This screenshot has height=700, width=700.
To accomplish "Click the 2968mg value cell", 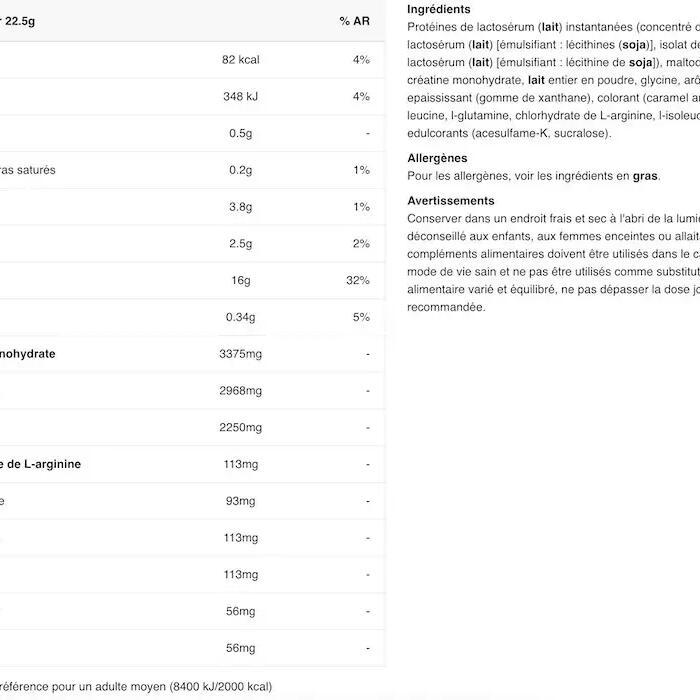I will 240,391.
